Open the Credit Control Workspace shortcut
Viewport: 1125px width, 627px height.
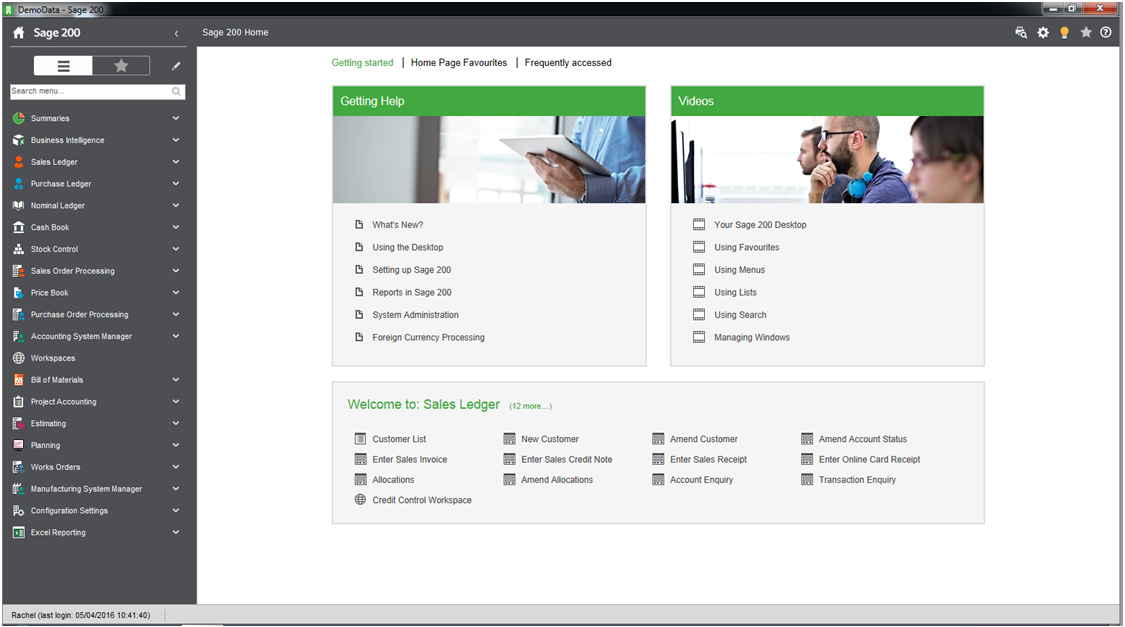pyautogui.click(x=421, y=500)
